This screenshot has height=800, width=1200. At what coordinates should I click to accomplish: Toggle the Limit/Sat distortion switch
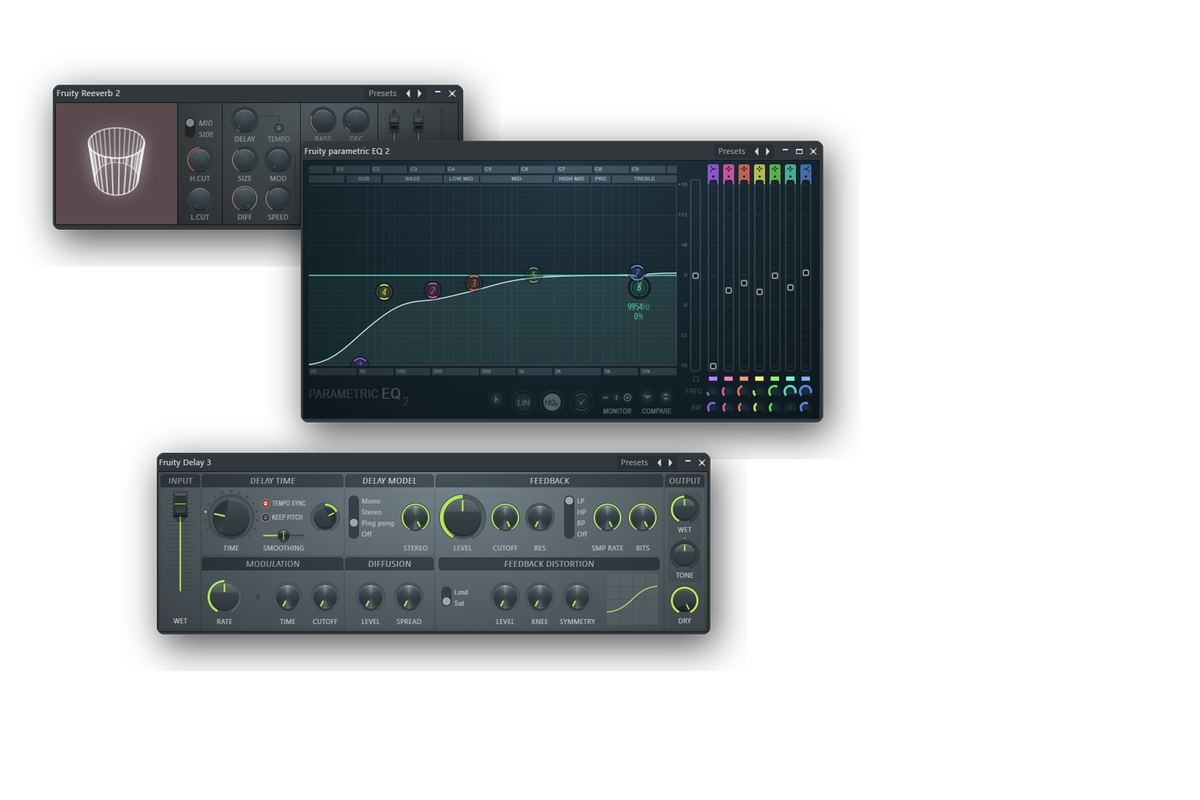(x=446, y=597)
